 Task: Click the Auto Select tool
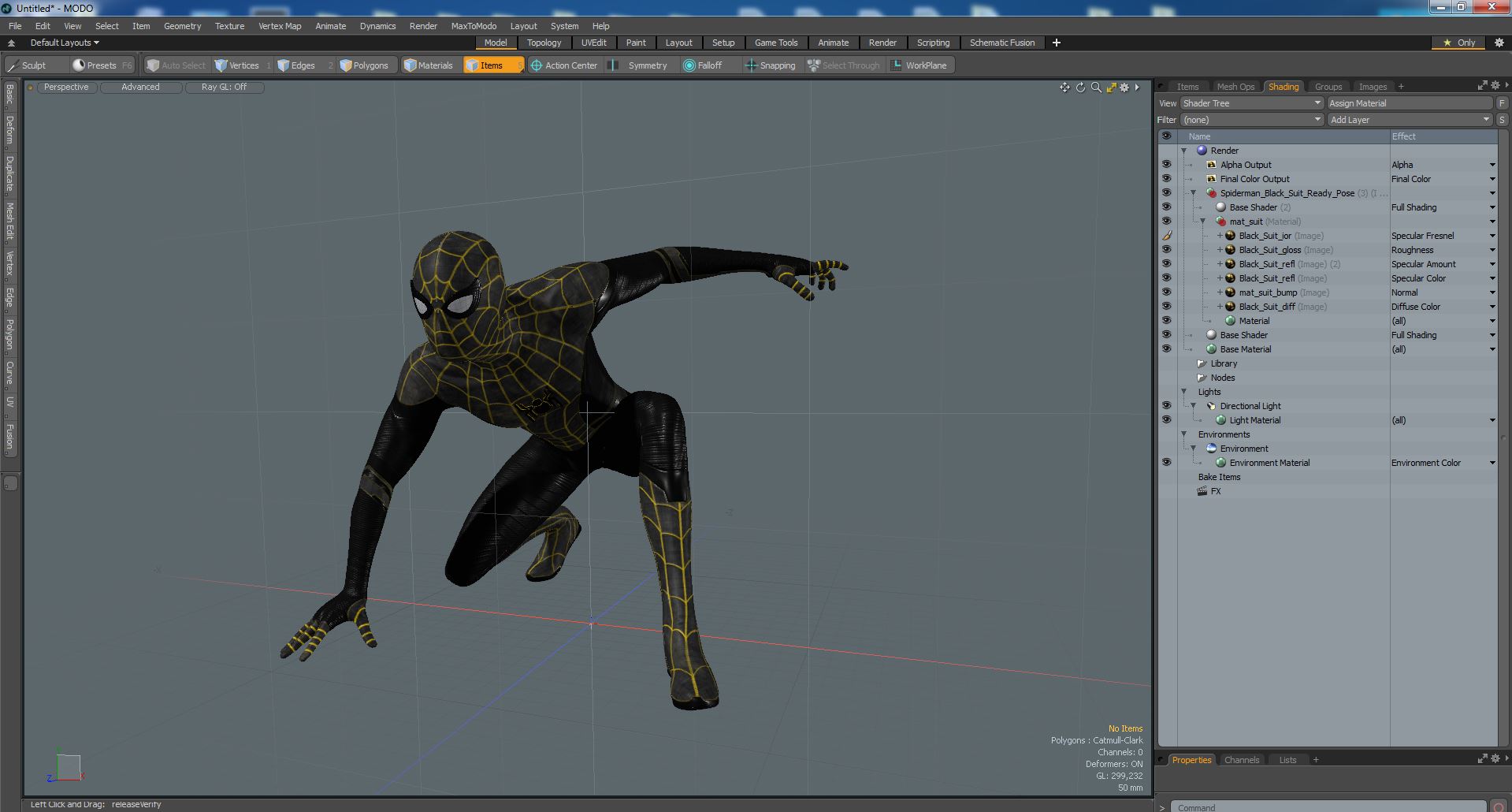click(x=176, y=65)
